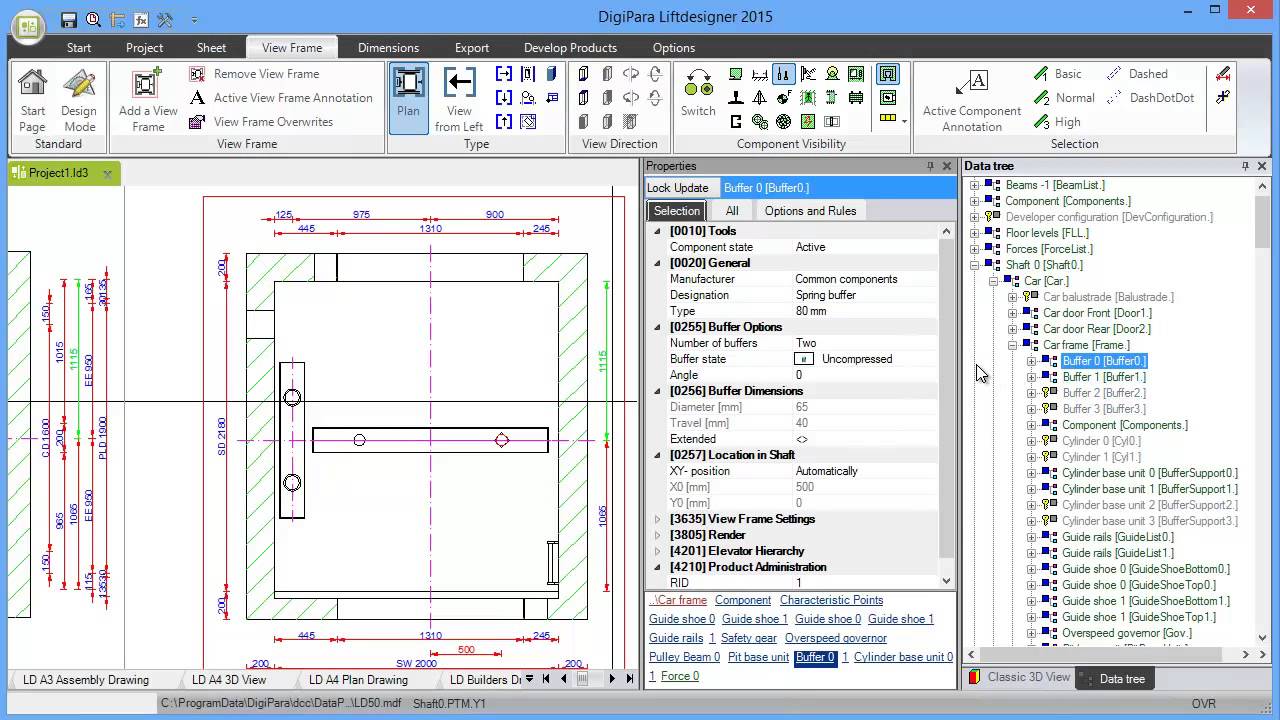Image resolution: width=1280 pixels, height=720 pixels.
Task: Select the Plan view type
Action: (408, 98)
